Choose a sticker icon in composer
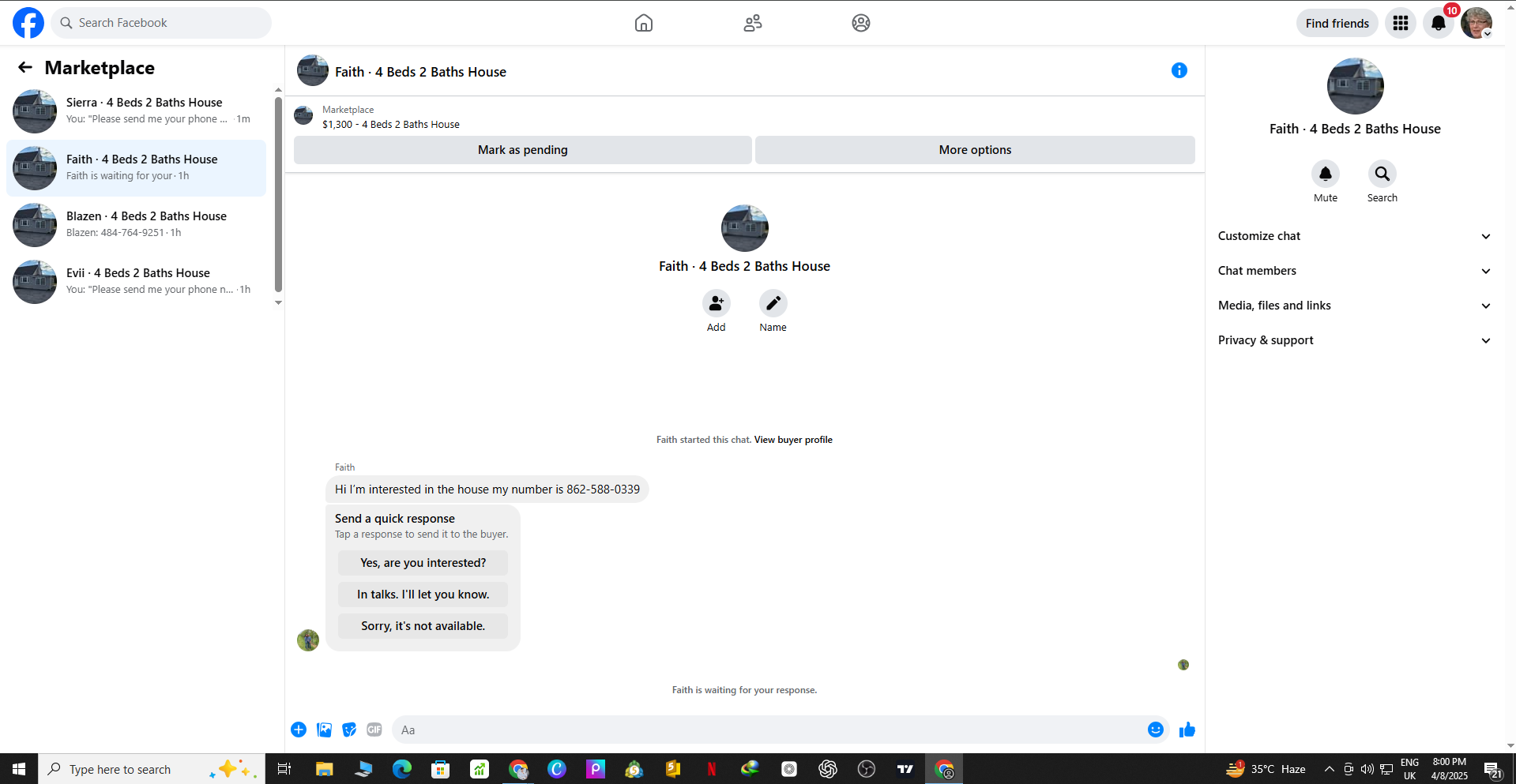Screen dimensions: 1516x784 pos(349,730)
